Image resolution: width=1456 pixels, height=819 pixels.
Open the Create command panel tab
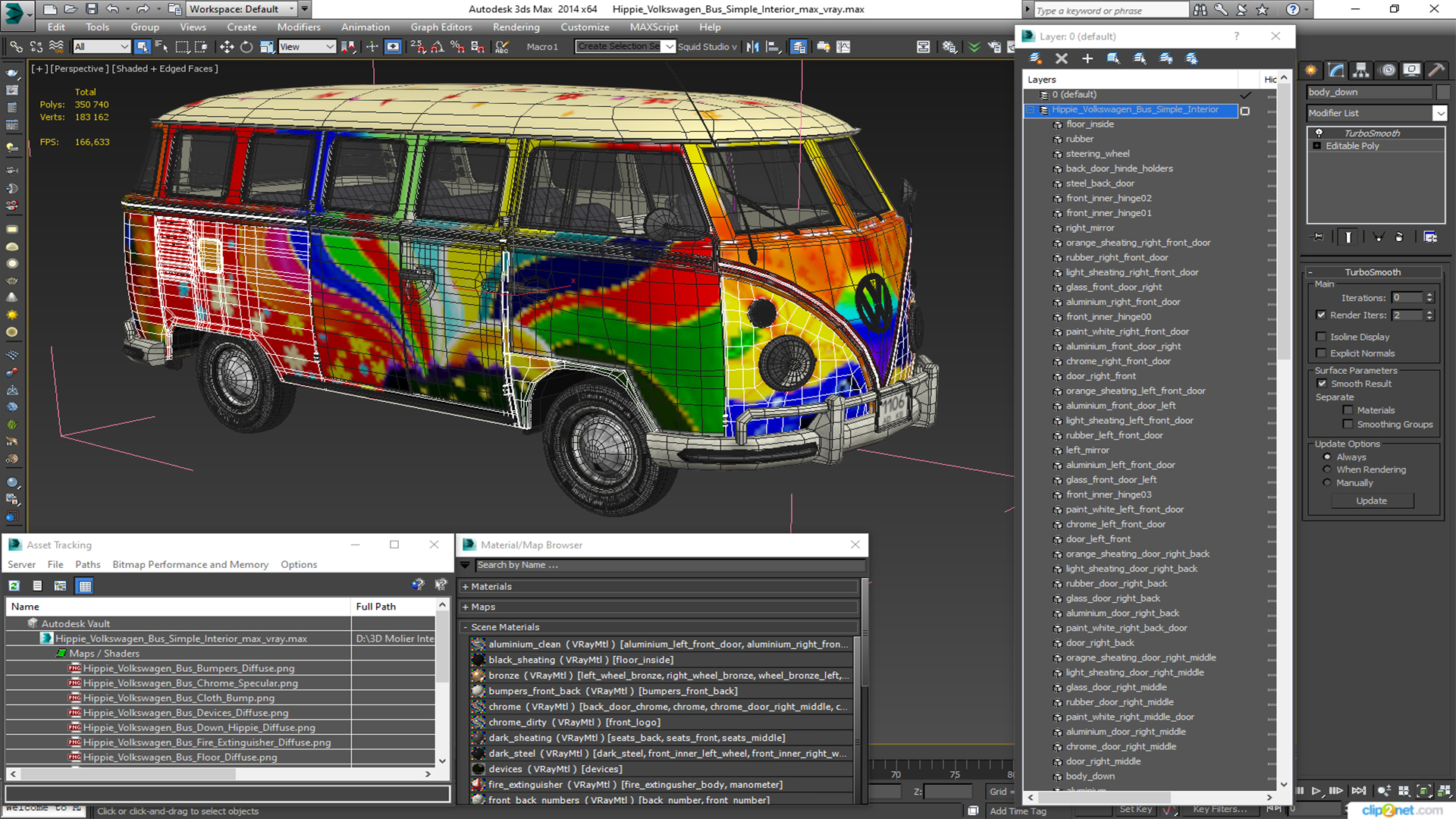(1311, 70)
